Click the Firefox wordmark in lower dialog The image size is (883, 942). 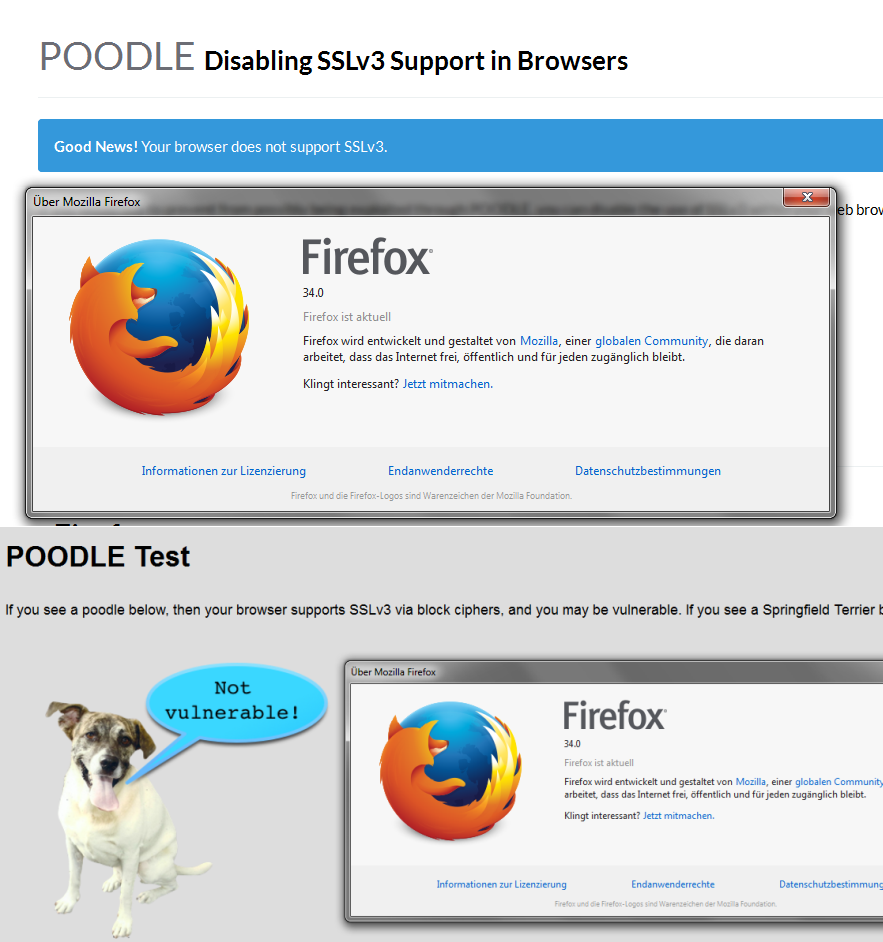tap(614, 715)
